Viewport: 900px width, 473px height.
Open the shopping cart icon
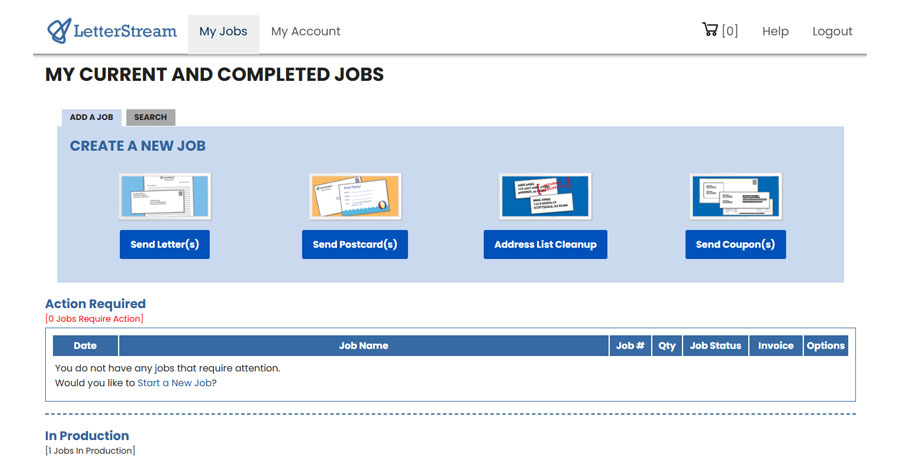click(x=710, y=30)
